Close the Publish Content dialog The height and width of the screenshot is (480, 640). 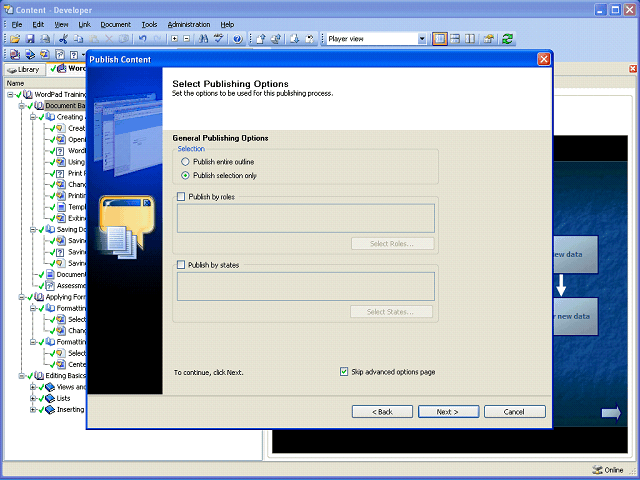click(544, 59)
